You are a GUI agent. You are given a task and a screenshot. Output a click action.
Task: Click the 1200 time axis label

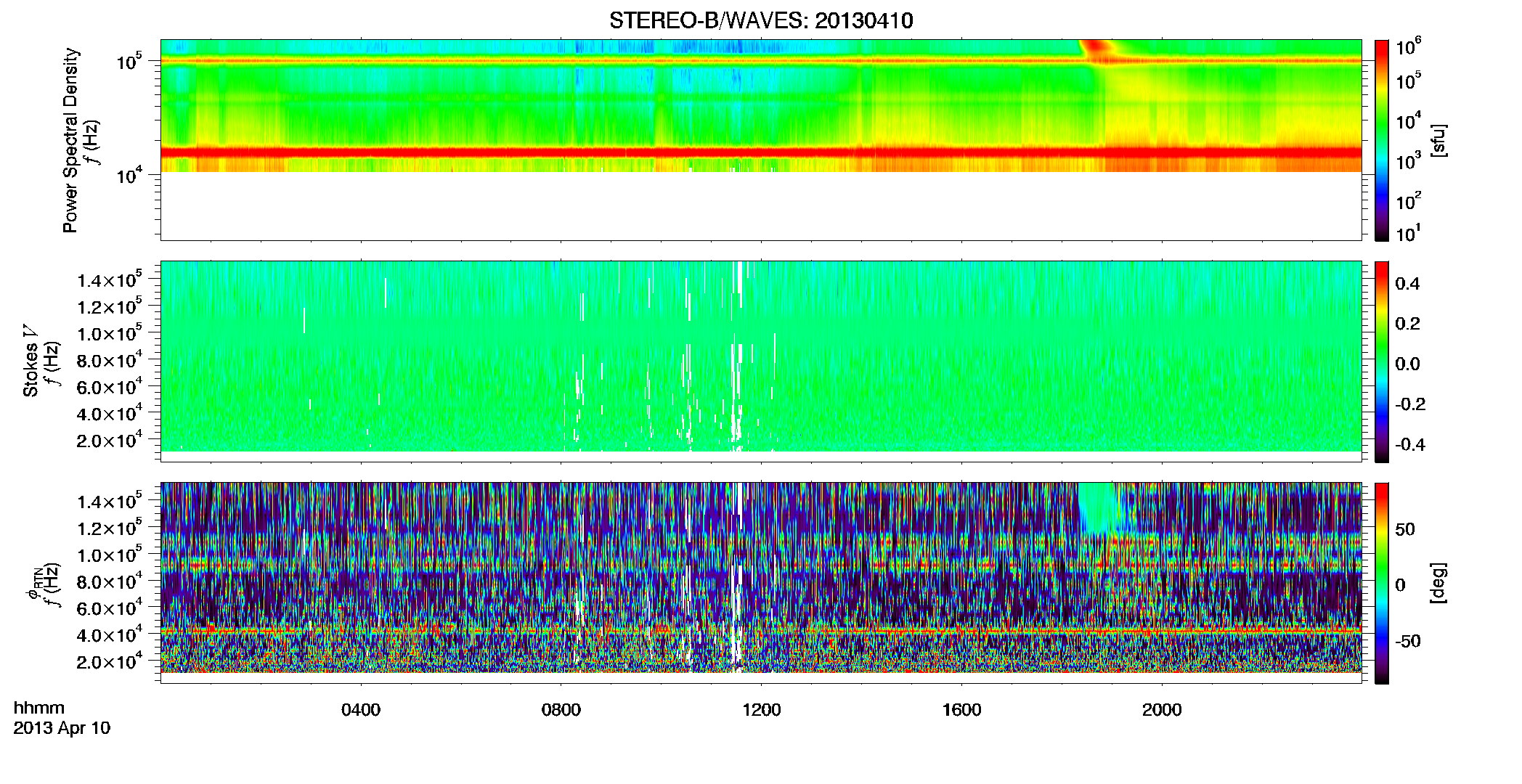tap(762, 709)
